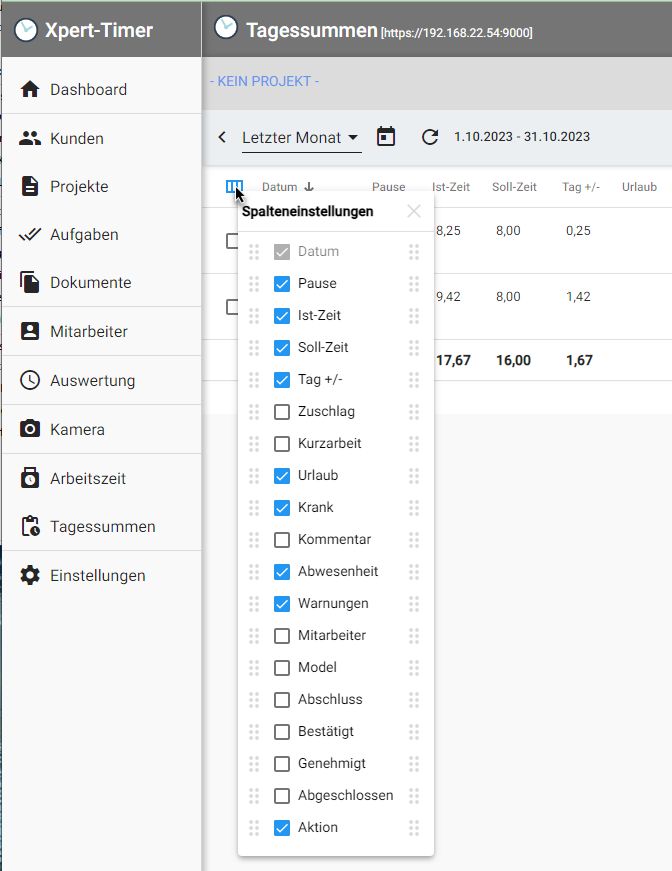The width and height of the screenshot is (672, 871).
Task: Enable the Mitarbeiter column checkbox
Action: pos(282,636)
